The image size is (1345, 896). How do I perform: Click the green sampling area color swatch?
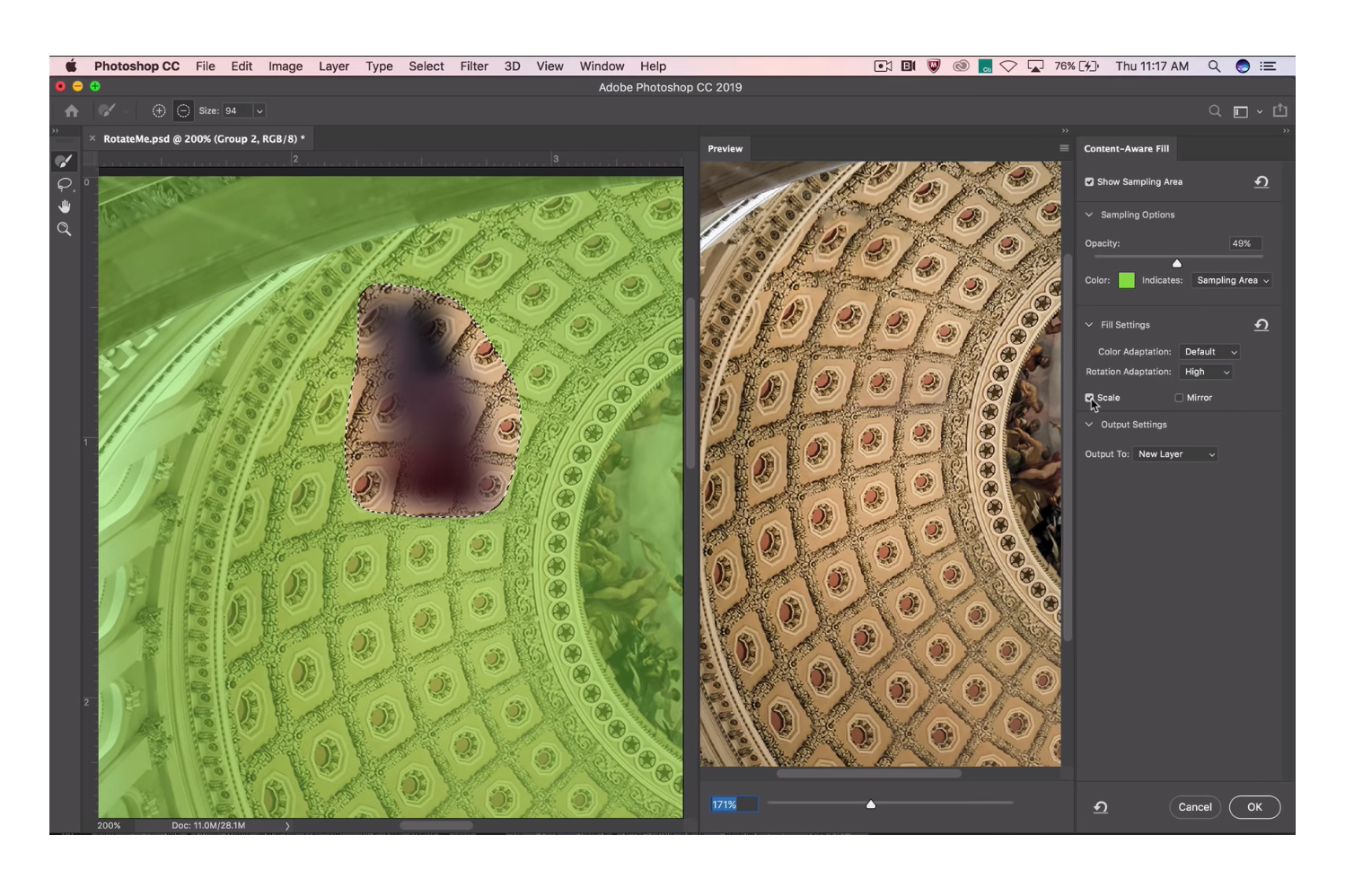tap(1125, 280)
